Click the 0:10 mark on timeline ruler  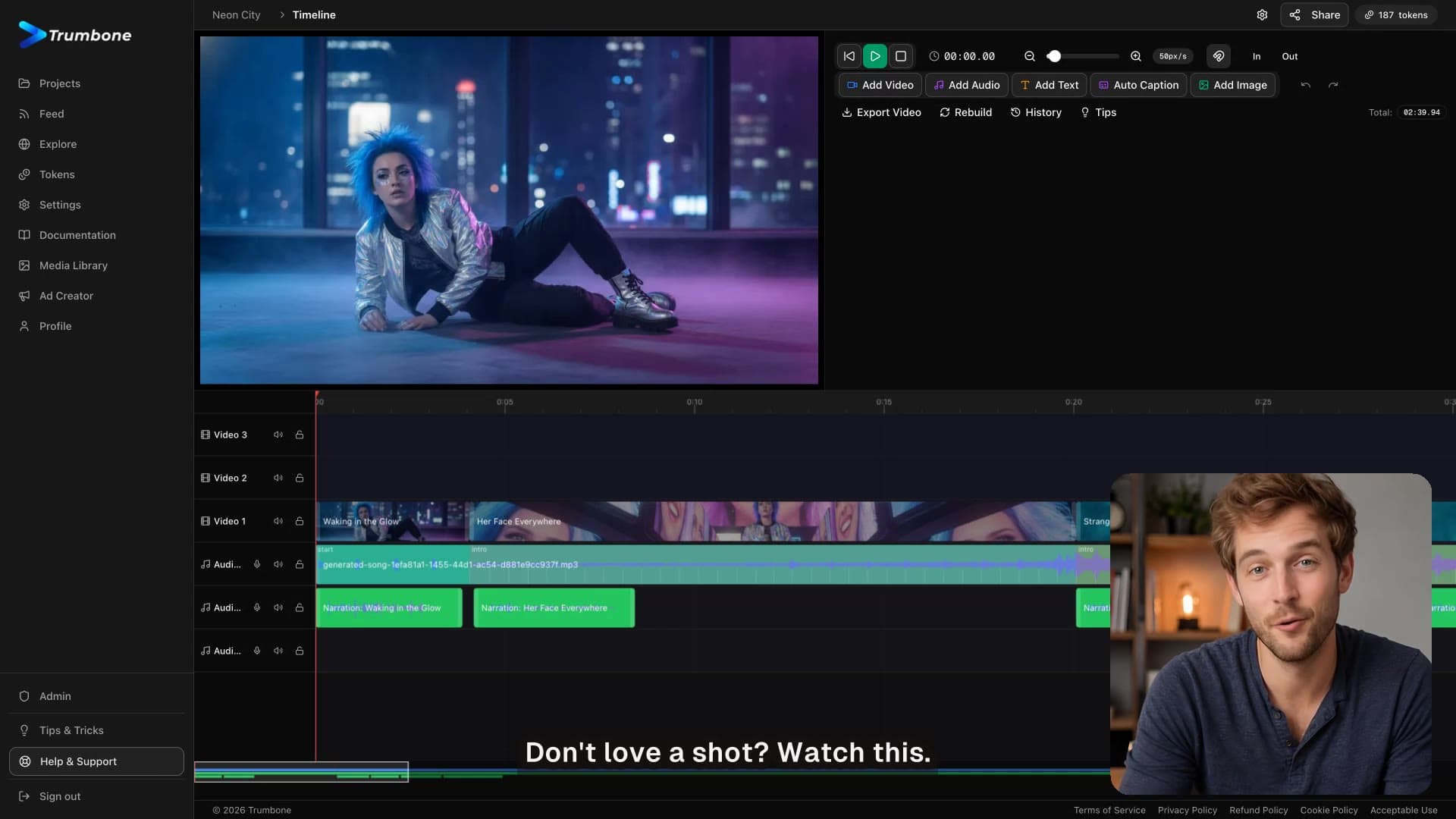click(694, 402)
